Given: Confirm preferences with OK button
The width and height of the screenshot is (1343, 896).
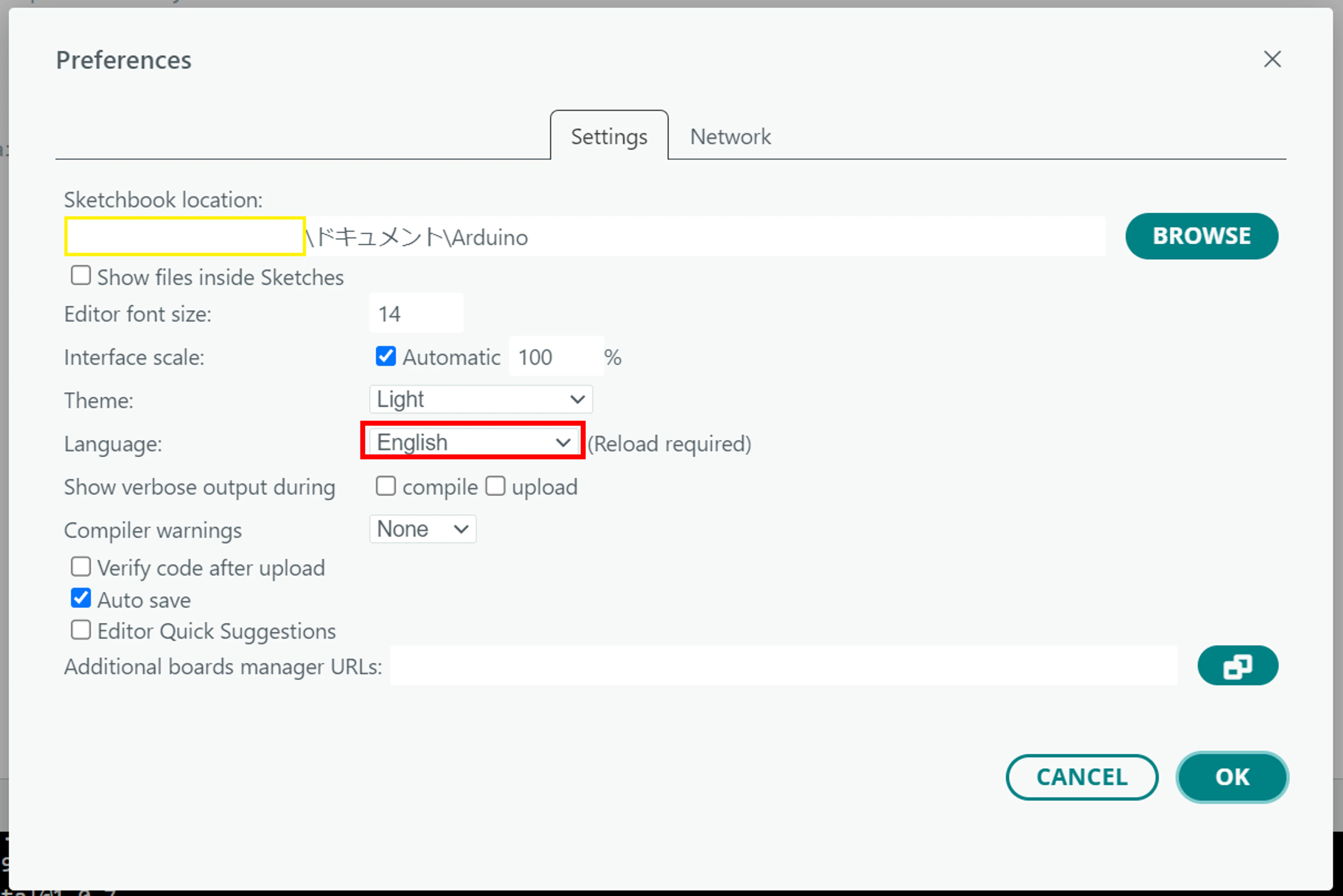Looking at the screenshot, I should pyautogui.click(x=1232, y=777).
